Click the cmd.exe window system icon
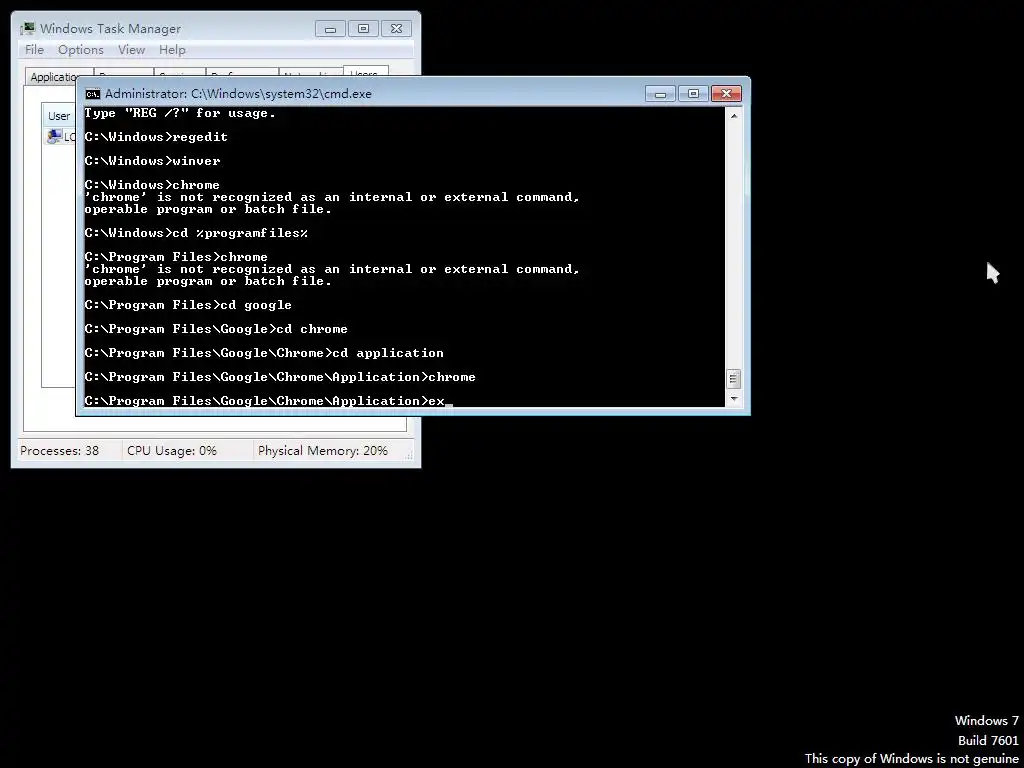The width and height of the screenshot is (1024, 768). [93, 94]
